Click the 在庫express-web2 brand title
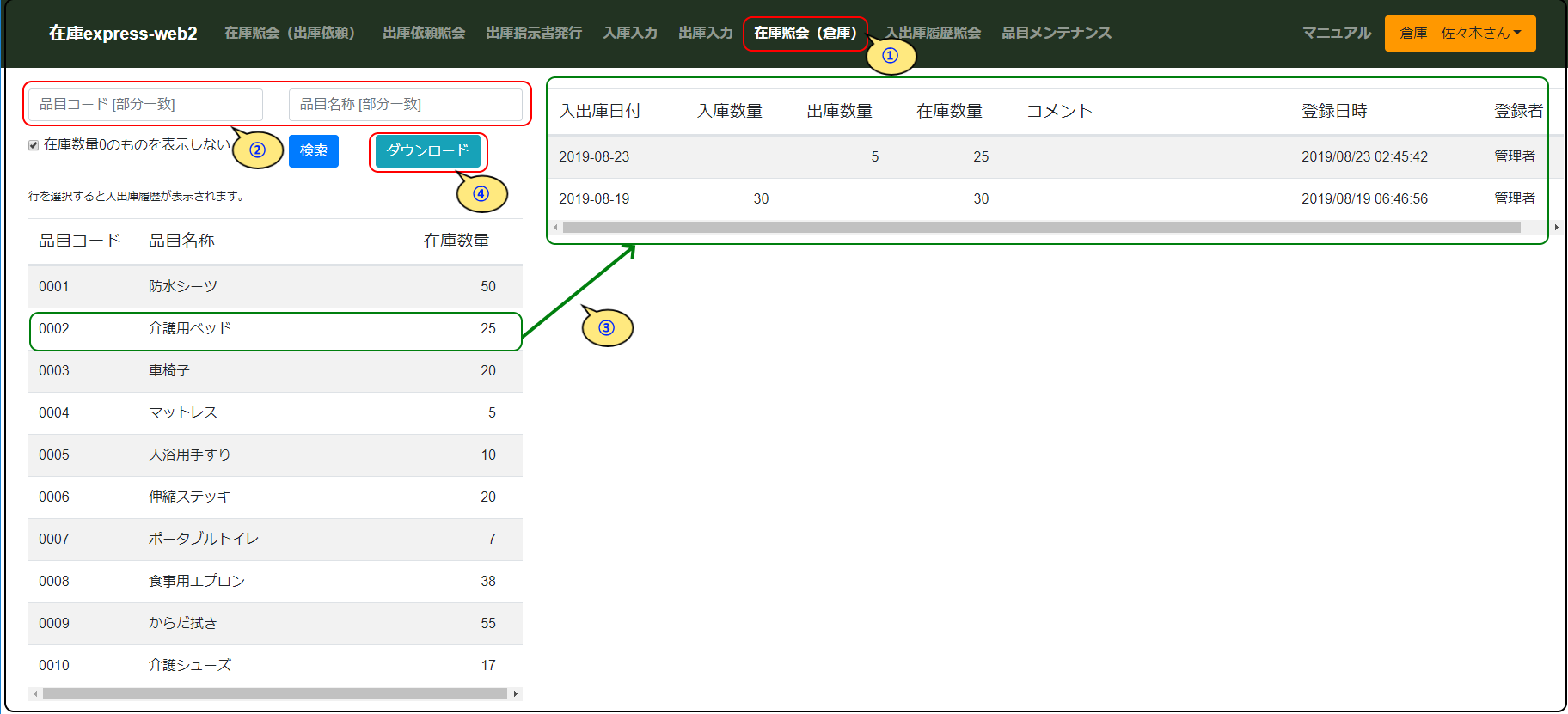1568x714 pixels. pyautogui.click(x=123, y=34)
